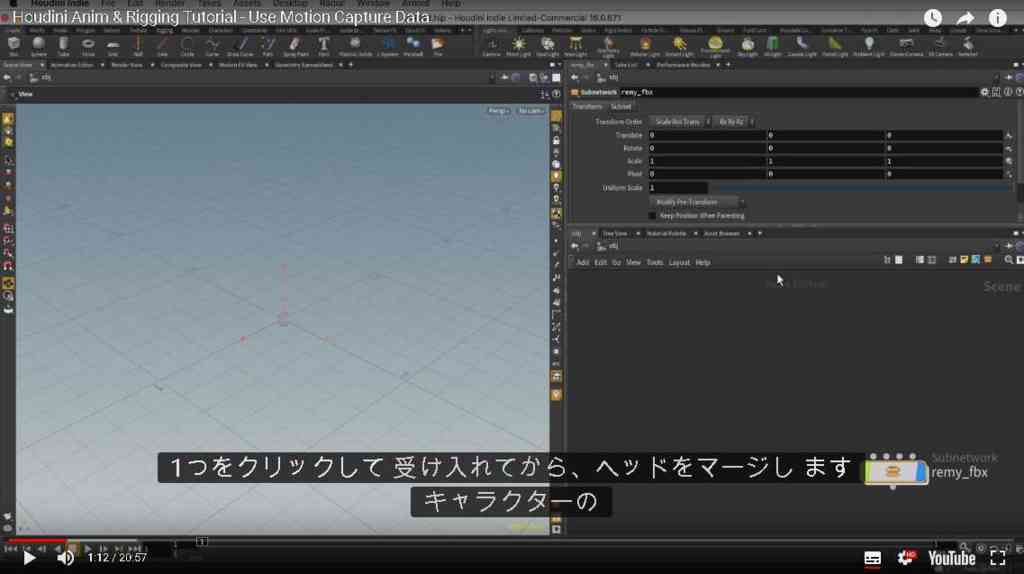
Task: Open the Material Palette pane tab
Action: point(666,234)
